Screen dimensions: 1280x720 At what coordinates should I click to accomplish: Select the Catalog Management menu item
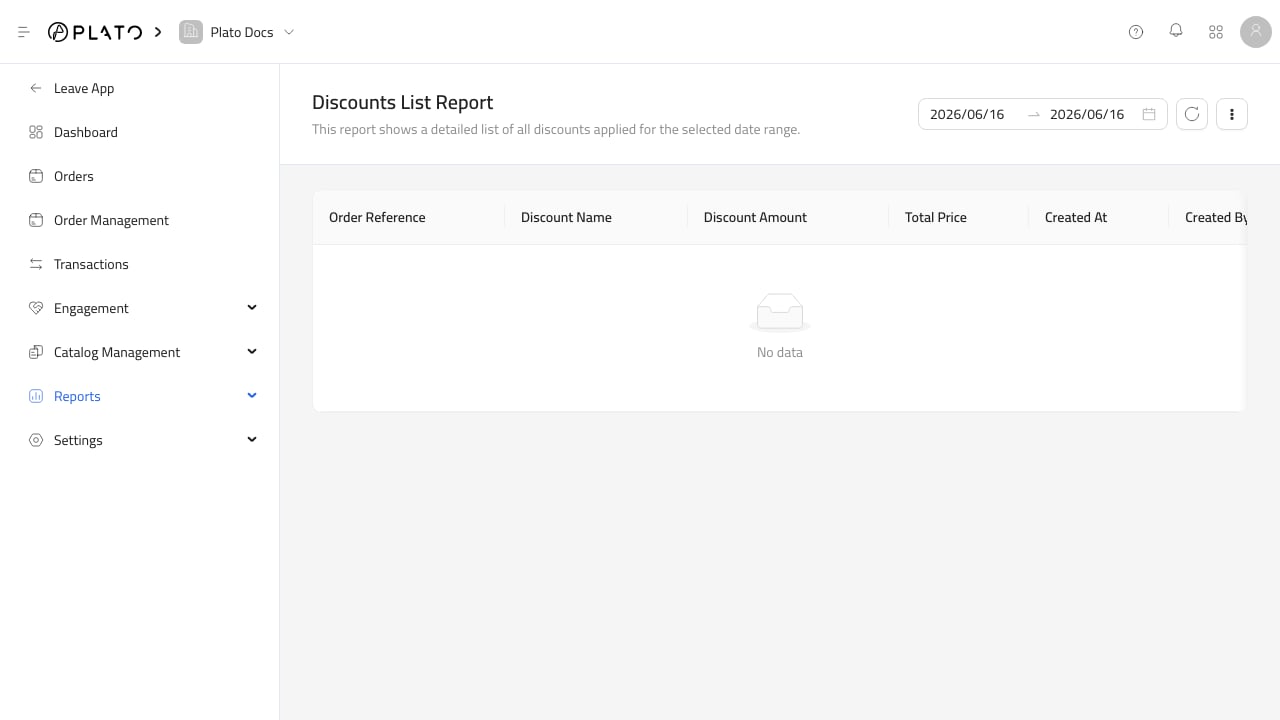(117, 352)
